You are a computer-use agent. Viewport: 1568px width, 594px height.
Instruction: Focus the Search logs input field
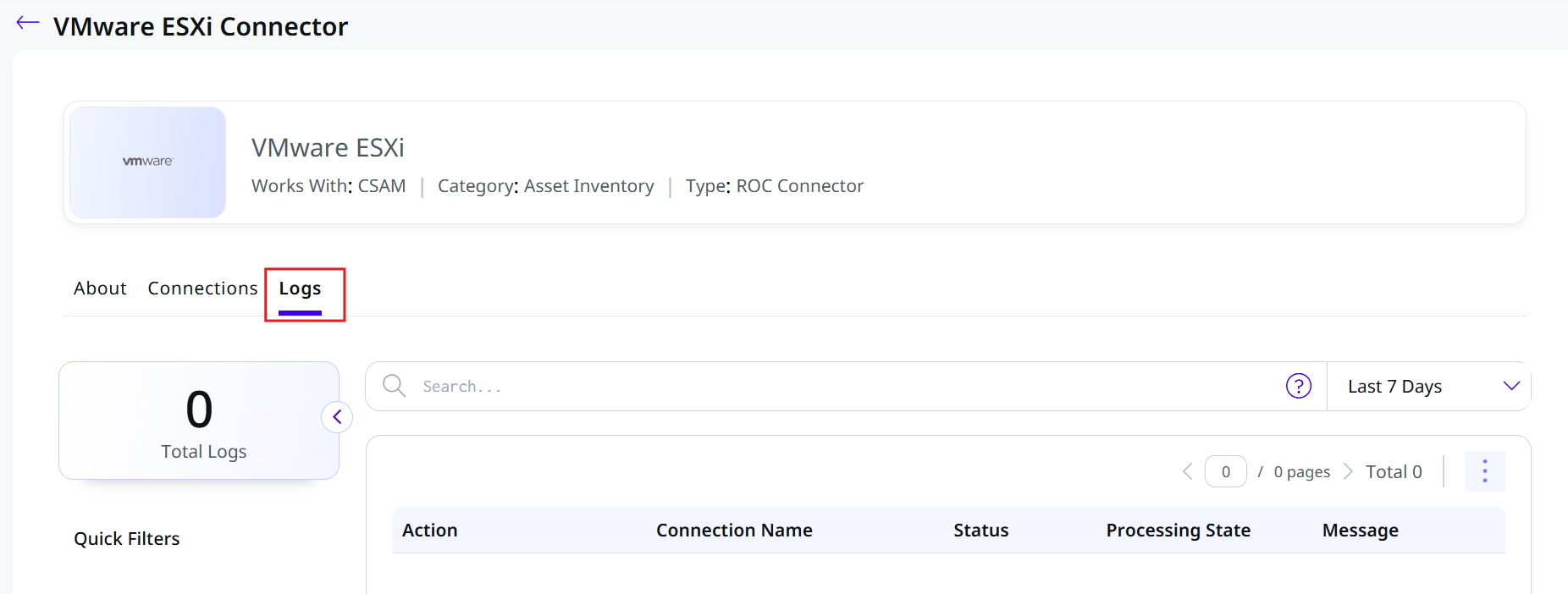pos(847,387)
